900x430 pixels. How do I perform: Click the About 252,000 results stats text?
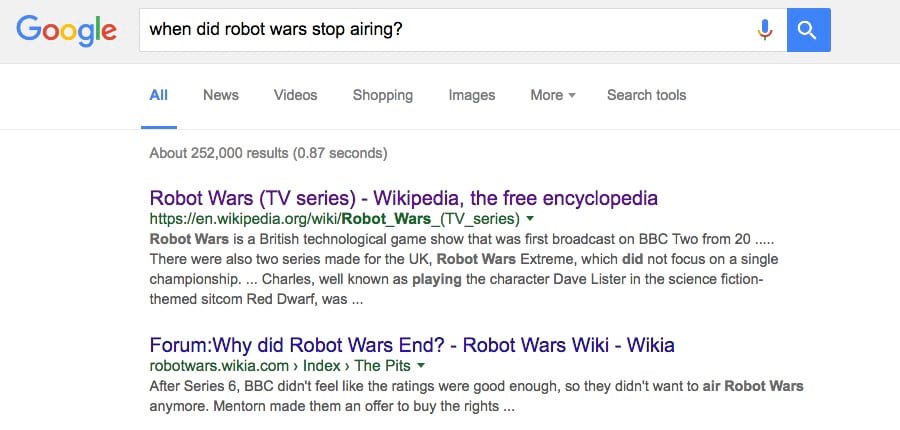pos(268,153)
